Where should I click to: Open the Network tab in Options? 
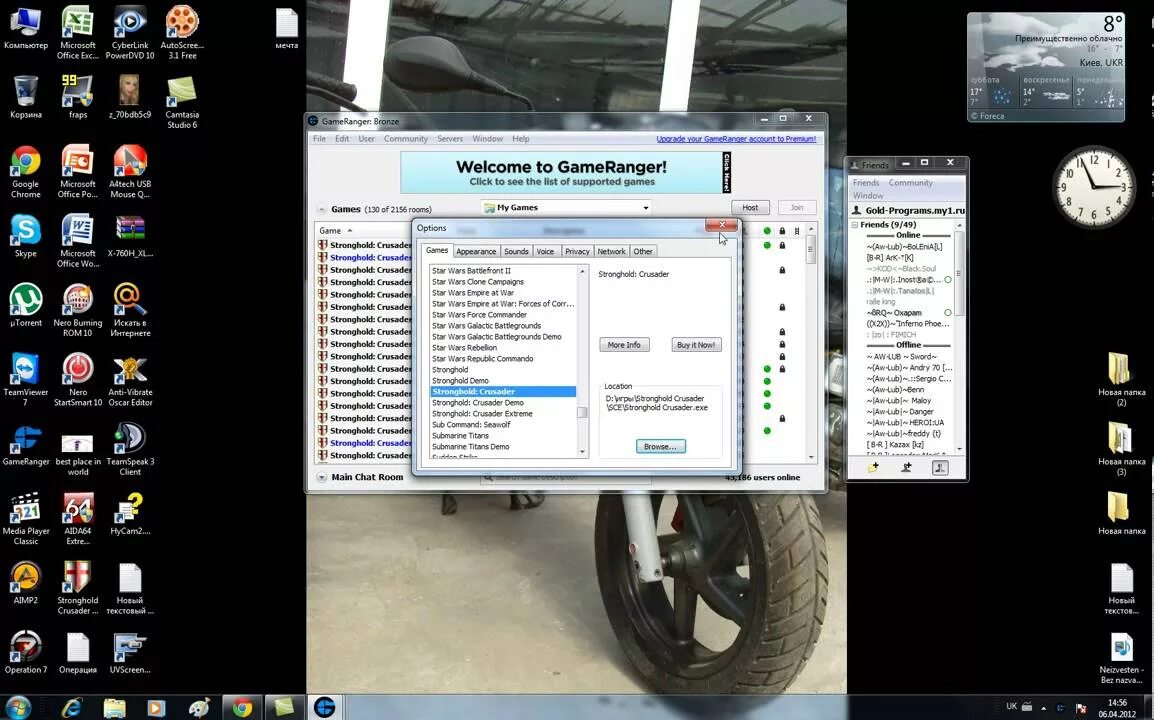pos(611,251)
